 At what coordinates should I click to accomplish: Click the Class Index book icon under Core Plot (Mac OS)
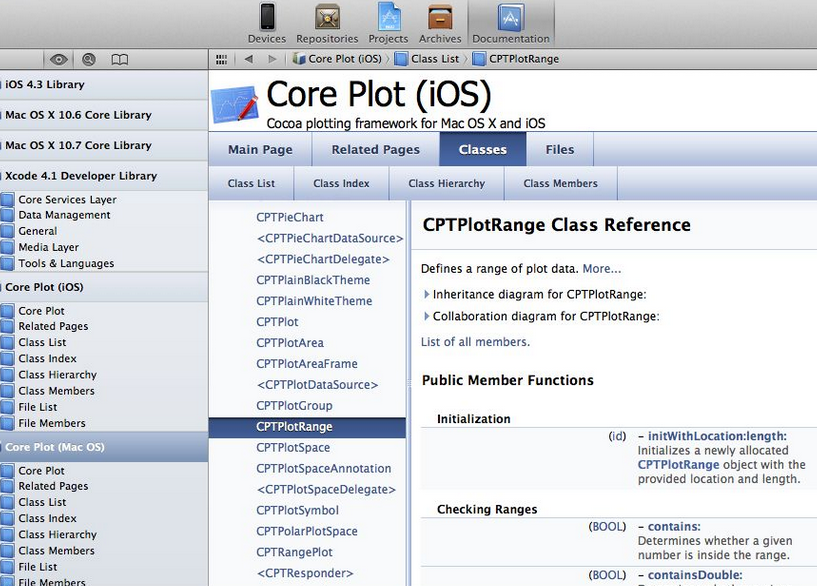7,518
